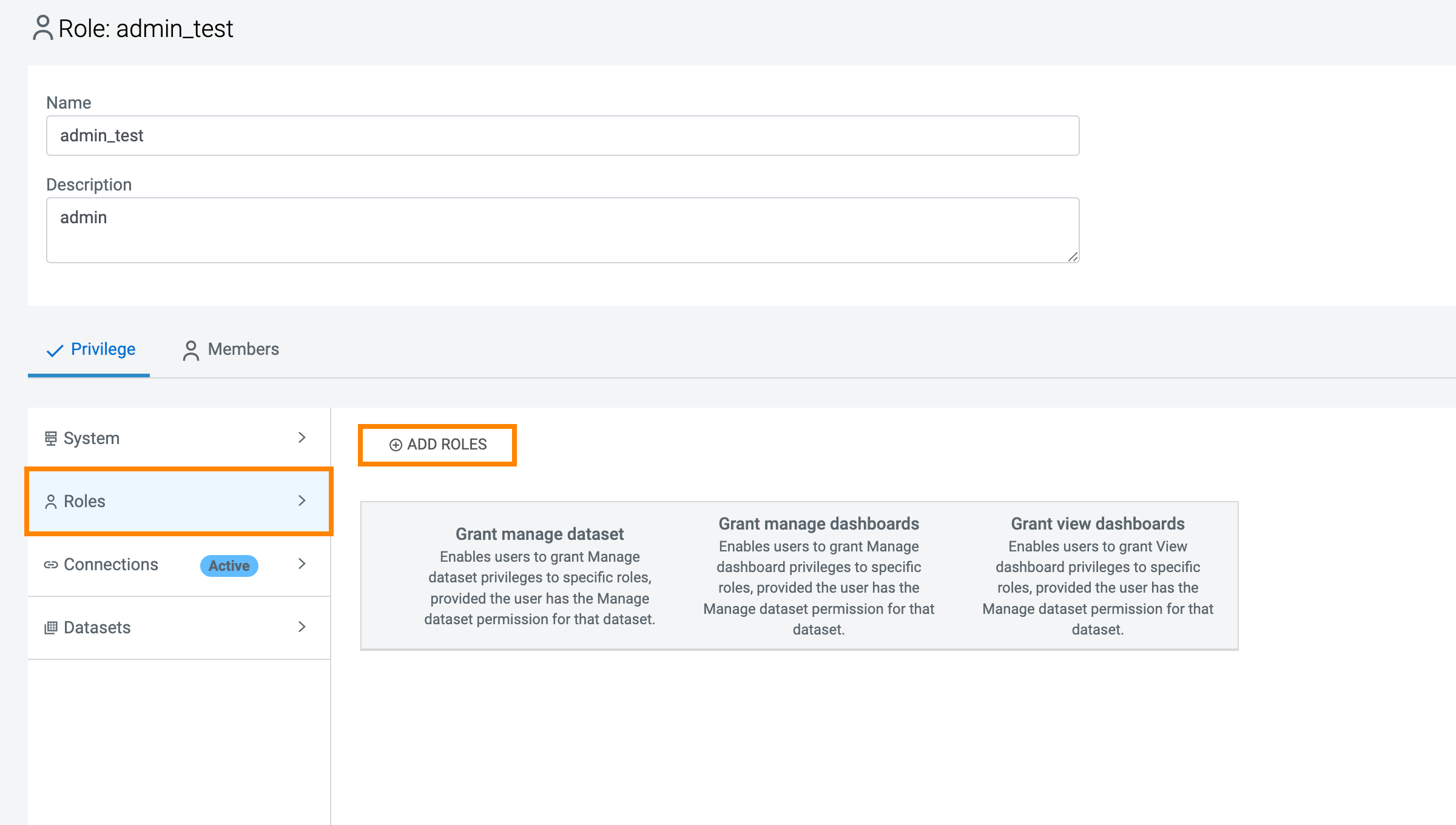Click the Connections link icon
This screenshot has height=825, width=1456.
click(51, 565)
